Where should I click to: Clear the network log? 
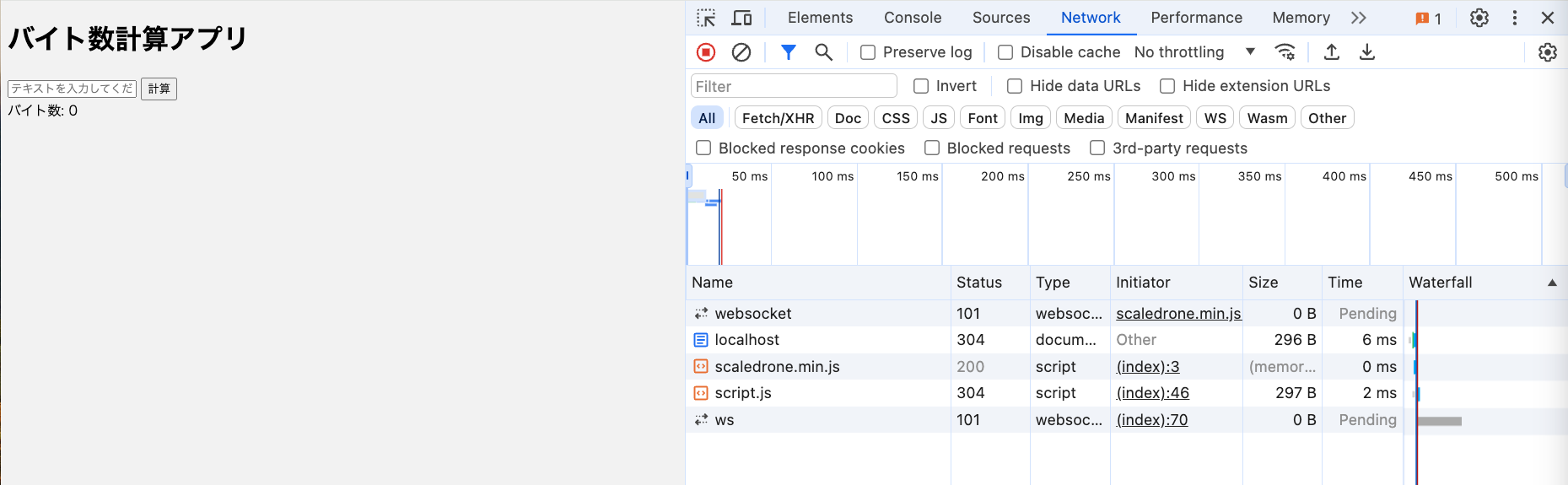[x=741, y=52]
